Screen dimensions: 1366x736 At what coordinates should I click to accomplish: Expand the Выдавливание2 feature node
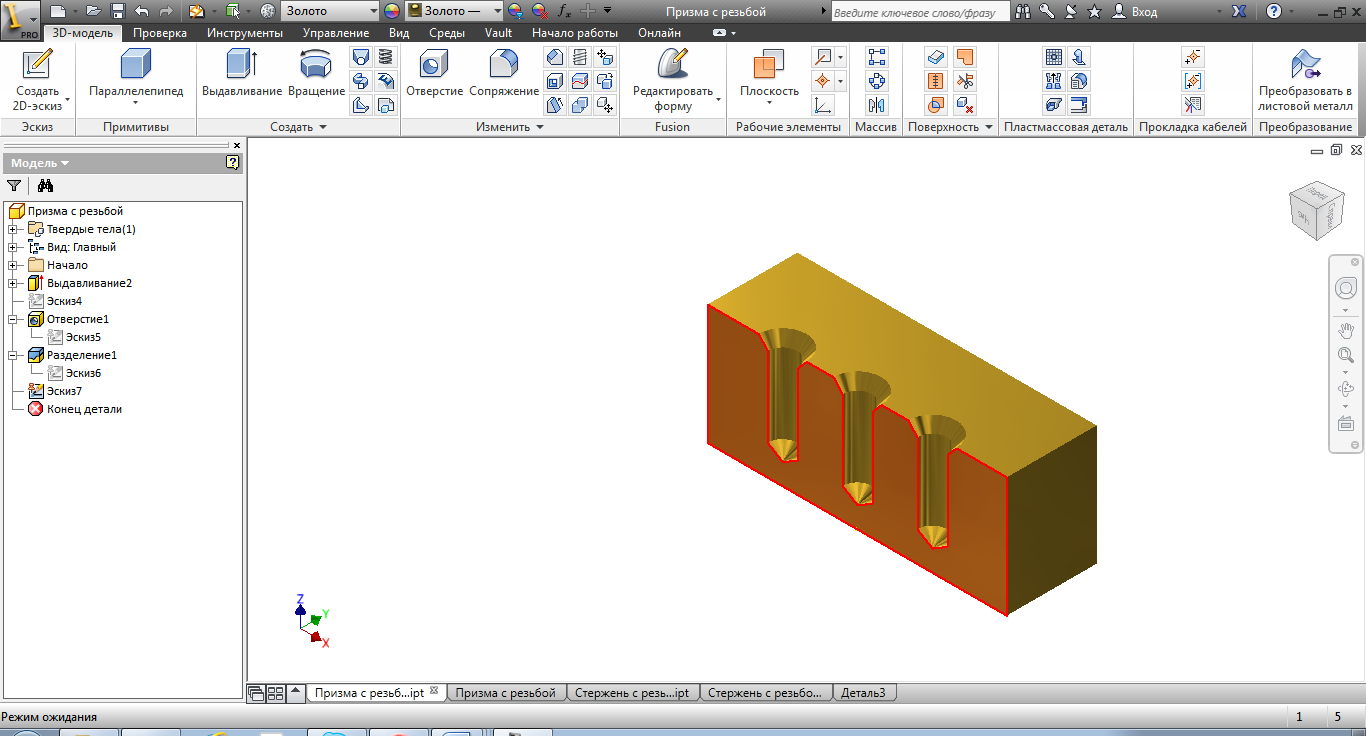[13, 283]
